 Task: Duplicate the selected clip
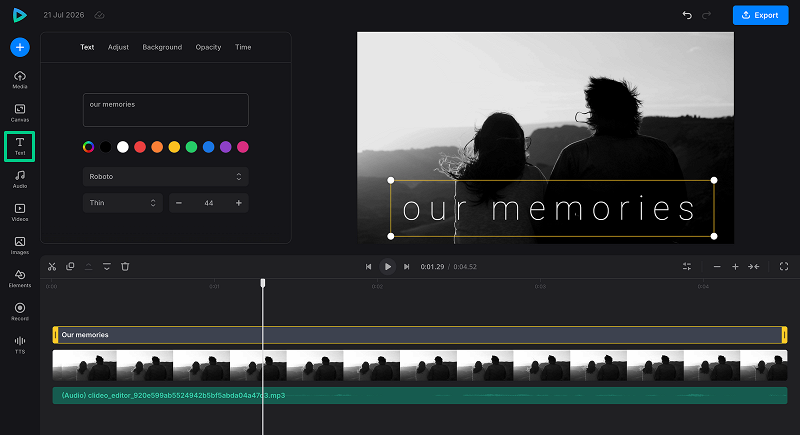(70, 267)
